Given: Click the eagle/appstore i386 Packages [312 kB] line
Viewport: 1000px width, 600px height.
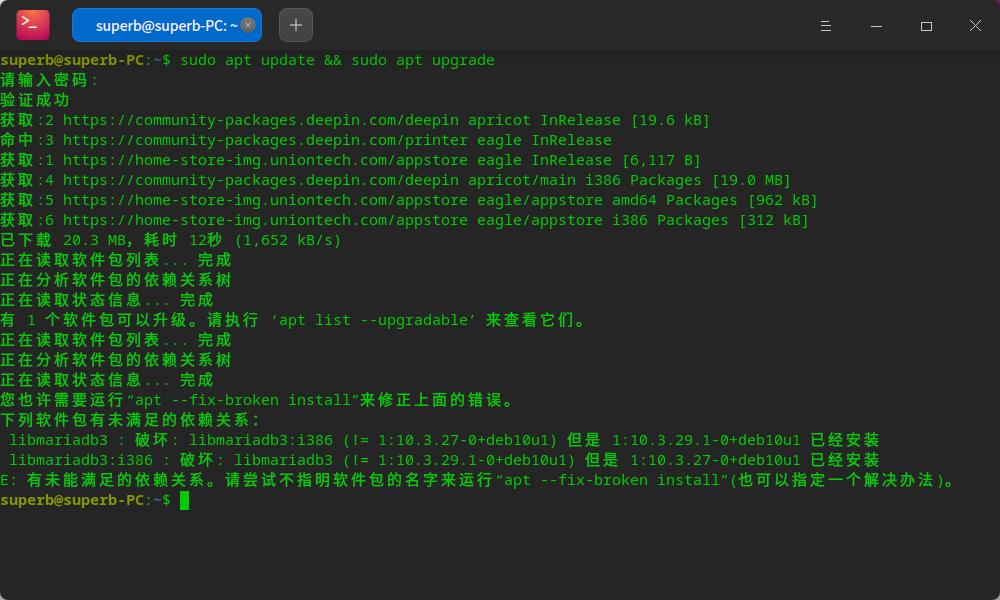Looking at the screenshot, I should 404,220.
